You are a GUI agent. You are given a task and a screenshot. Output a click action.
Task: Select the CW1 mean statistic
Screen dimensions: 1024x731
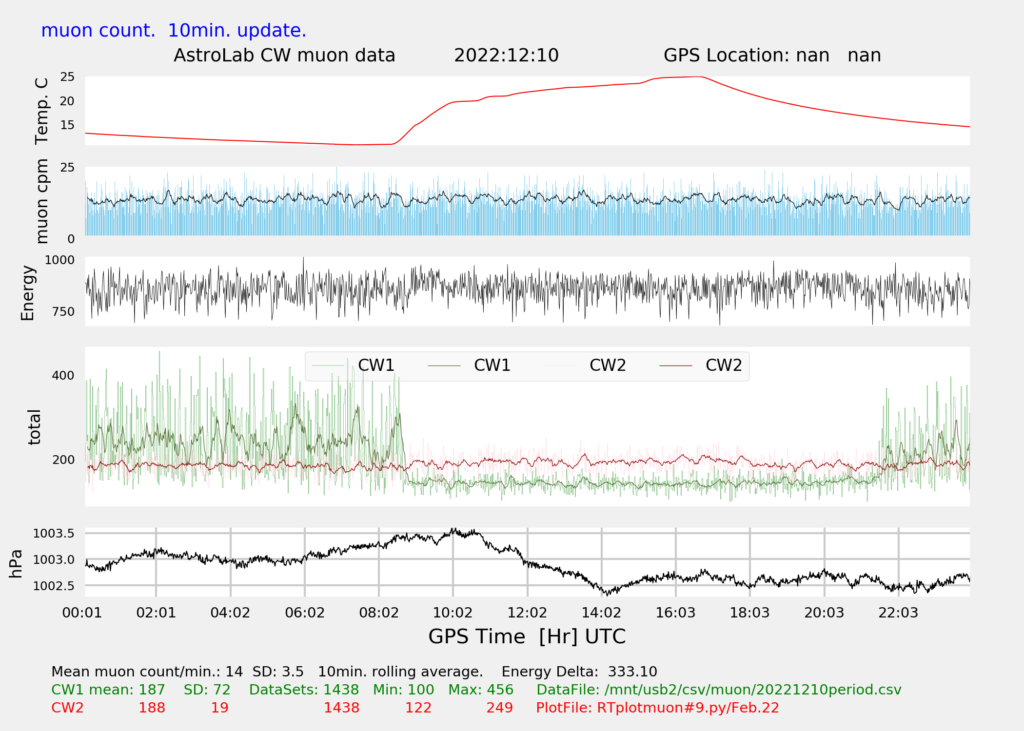[x=109, y=690]
